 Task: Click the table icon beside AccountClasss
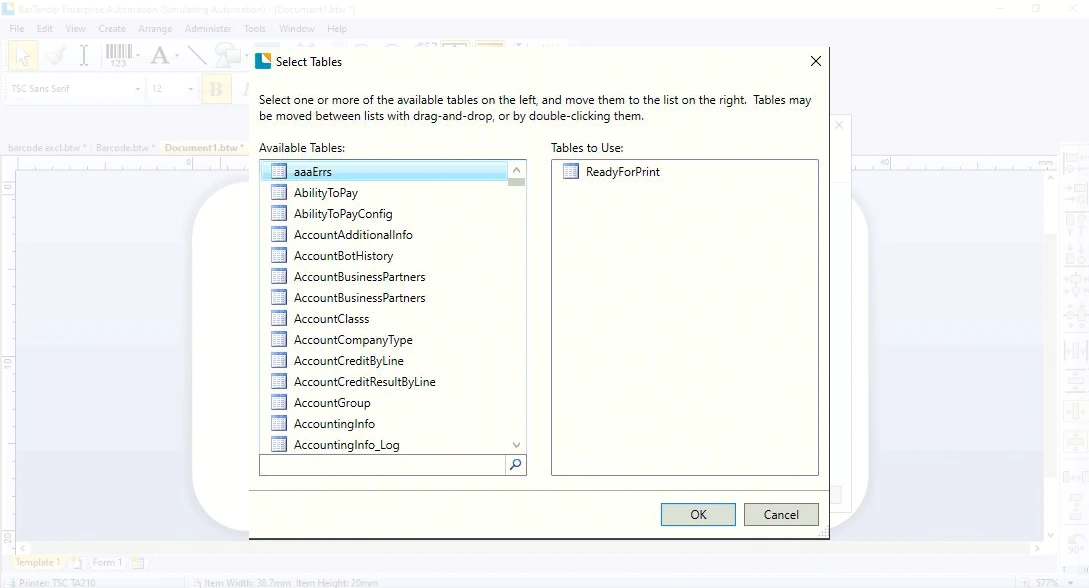coord(279,319)
